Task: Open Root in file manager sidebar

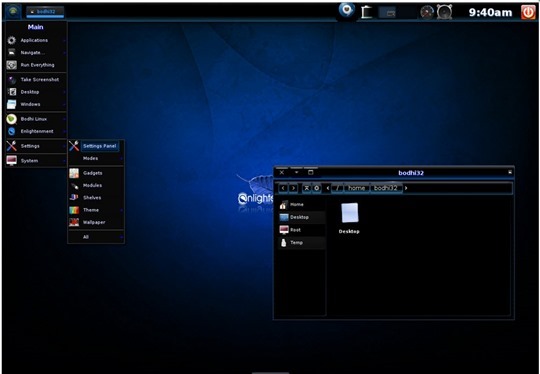Action: pyautogui.click(x=302, y=230)
